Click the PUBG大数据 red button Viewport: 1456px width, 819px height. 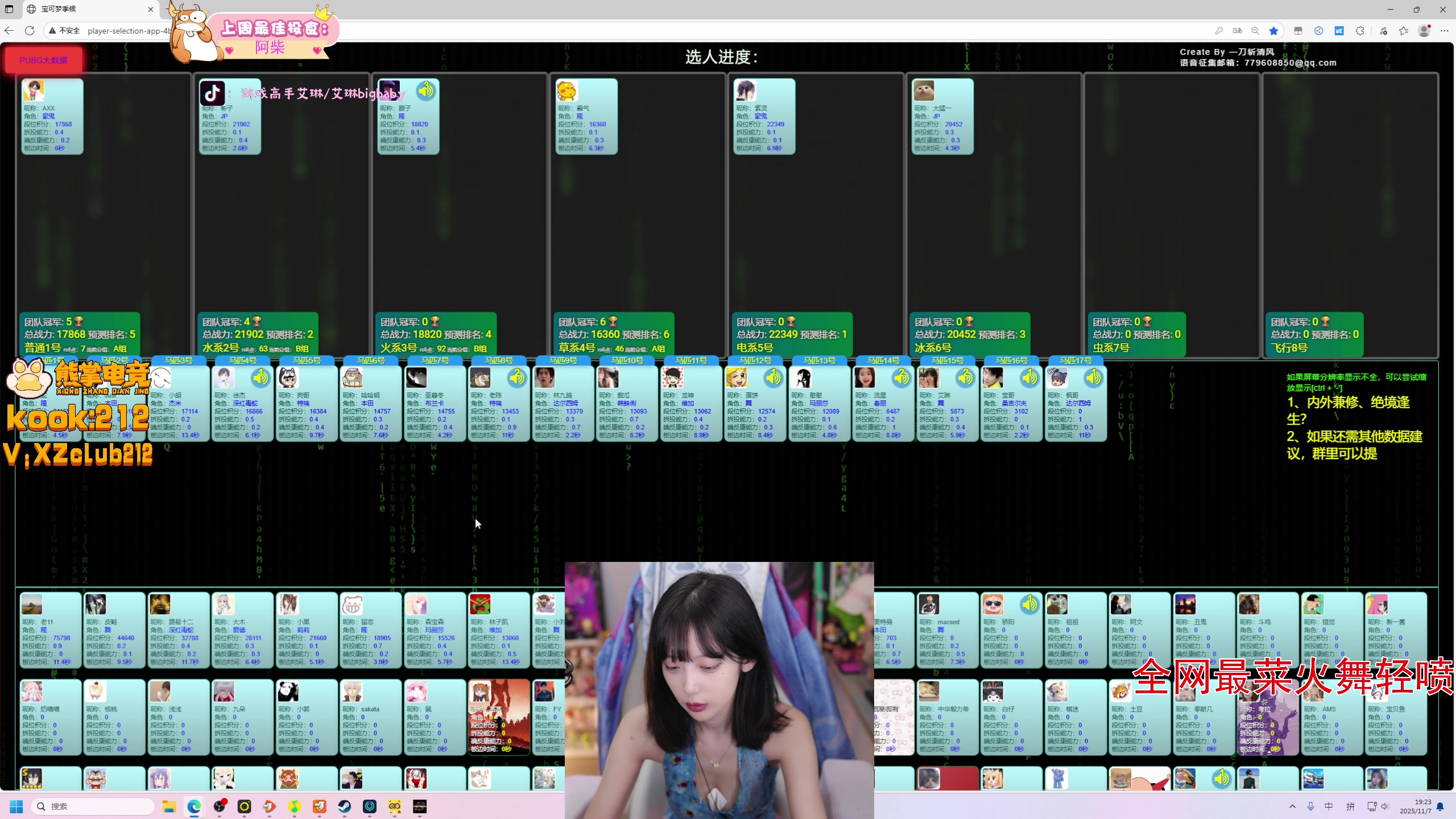(x=43, y=60)
